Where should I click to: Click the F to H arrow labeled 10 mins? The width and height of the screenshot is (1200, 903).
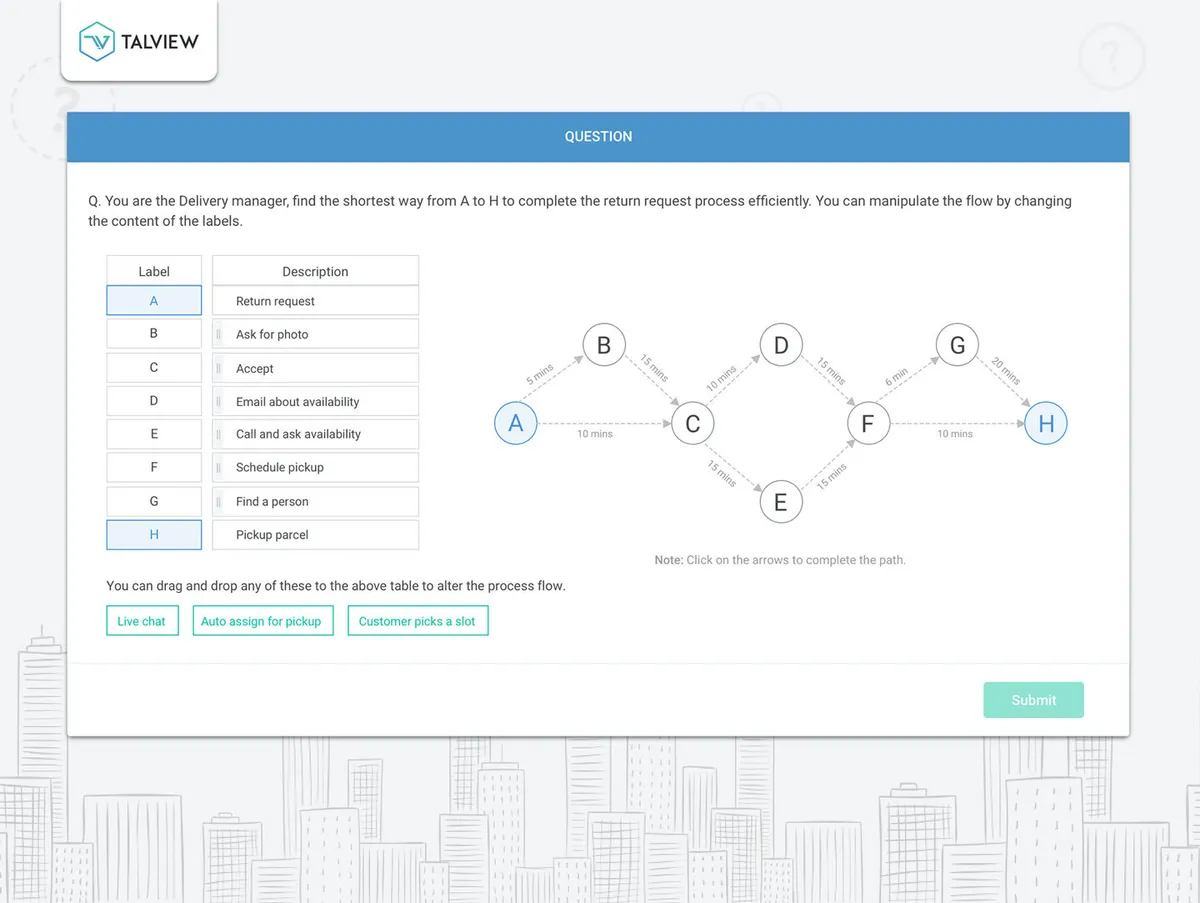pos(957,424)
